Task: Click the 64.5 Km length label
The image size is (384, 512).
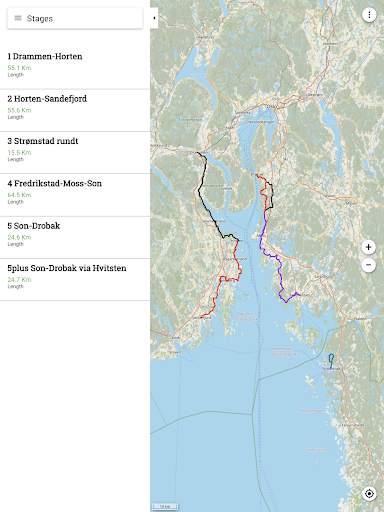Action: coord(19,195)
